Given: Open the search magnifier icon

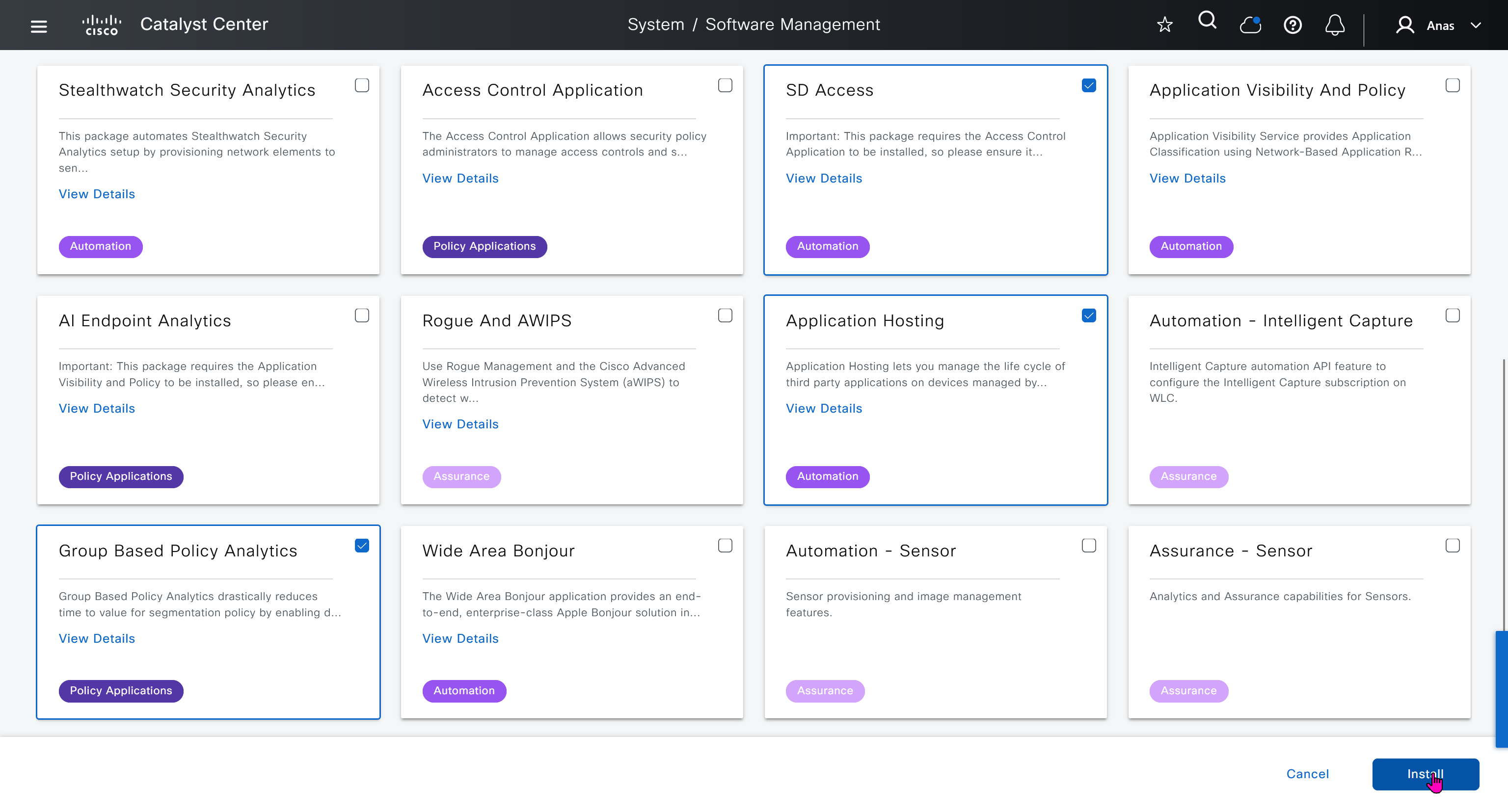Looking at the screenshot, I should pos(1207,21).
